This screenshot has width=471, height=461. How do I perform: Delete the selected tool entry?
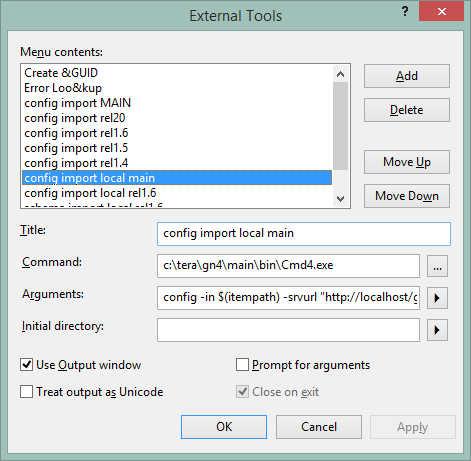(407, 110)
